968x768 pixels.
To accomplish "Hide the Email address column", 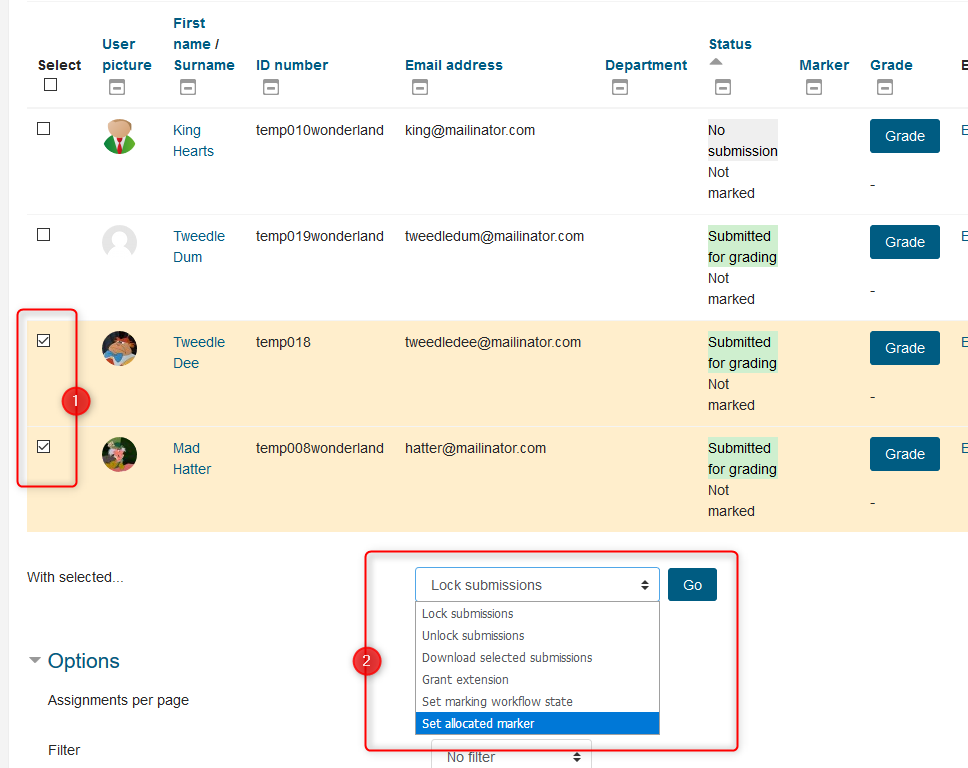I will click(x=420, y=88).
